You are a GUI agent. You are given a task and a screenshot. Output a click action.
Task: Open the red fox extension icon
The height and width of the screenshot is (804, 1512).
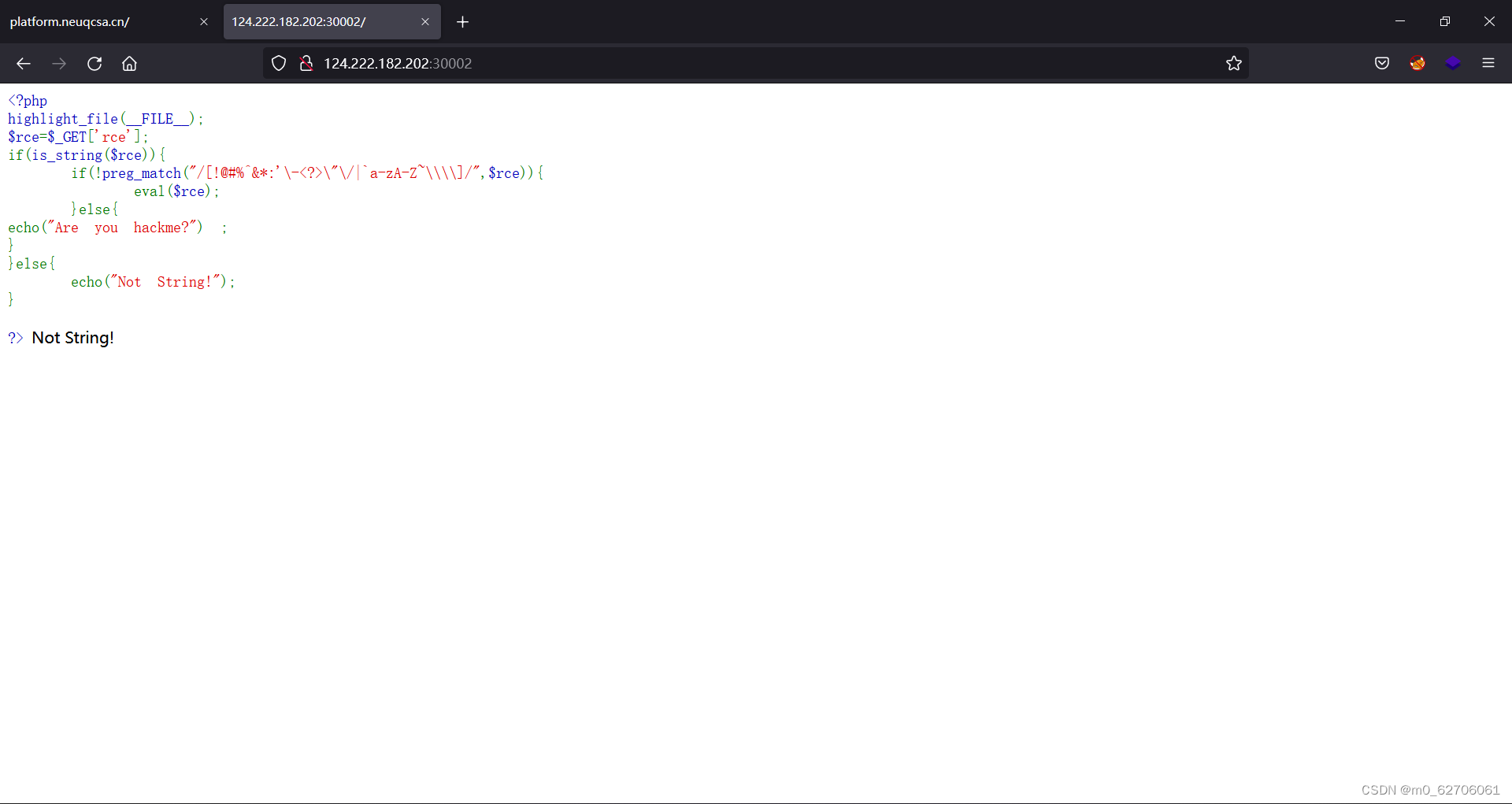point(1417,64)
